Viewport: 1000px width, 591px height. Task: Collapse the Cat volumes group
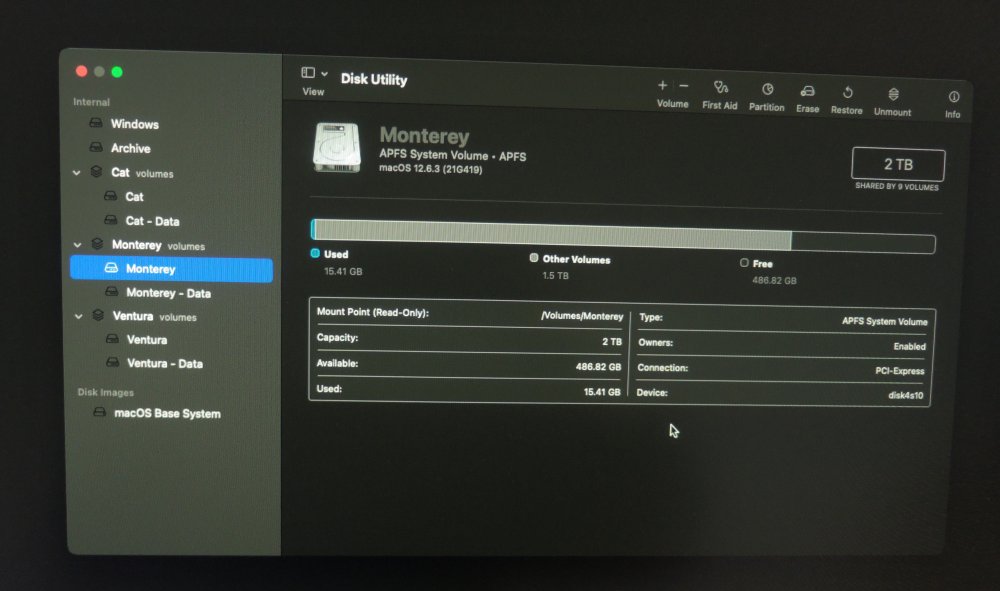click(77, 173)
